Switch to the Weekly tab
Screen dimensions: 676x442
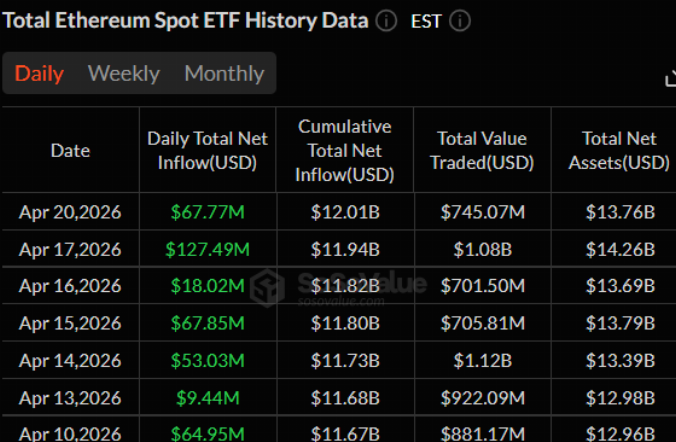(x=124, y=73)
